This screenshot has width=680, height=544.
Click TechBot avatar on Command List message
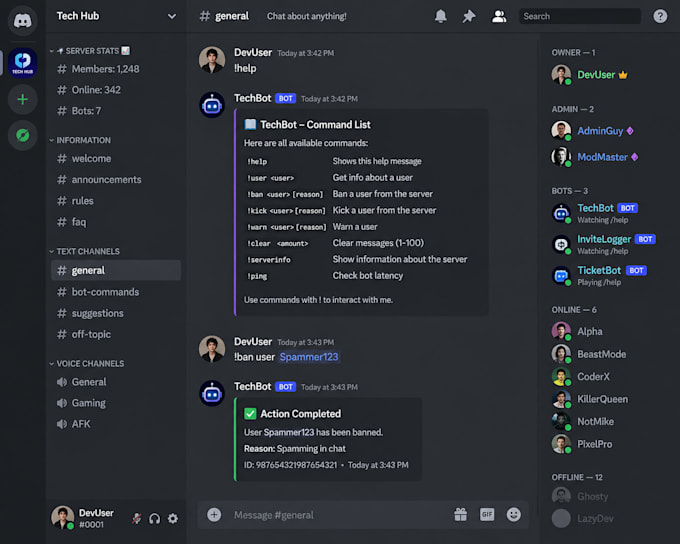click(x=212, y=105)
